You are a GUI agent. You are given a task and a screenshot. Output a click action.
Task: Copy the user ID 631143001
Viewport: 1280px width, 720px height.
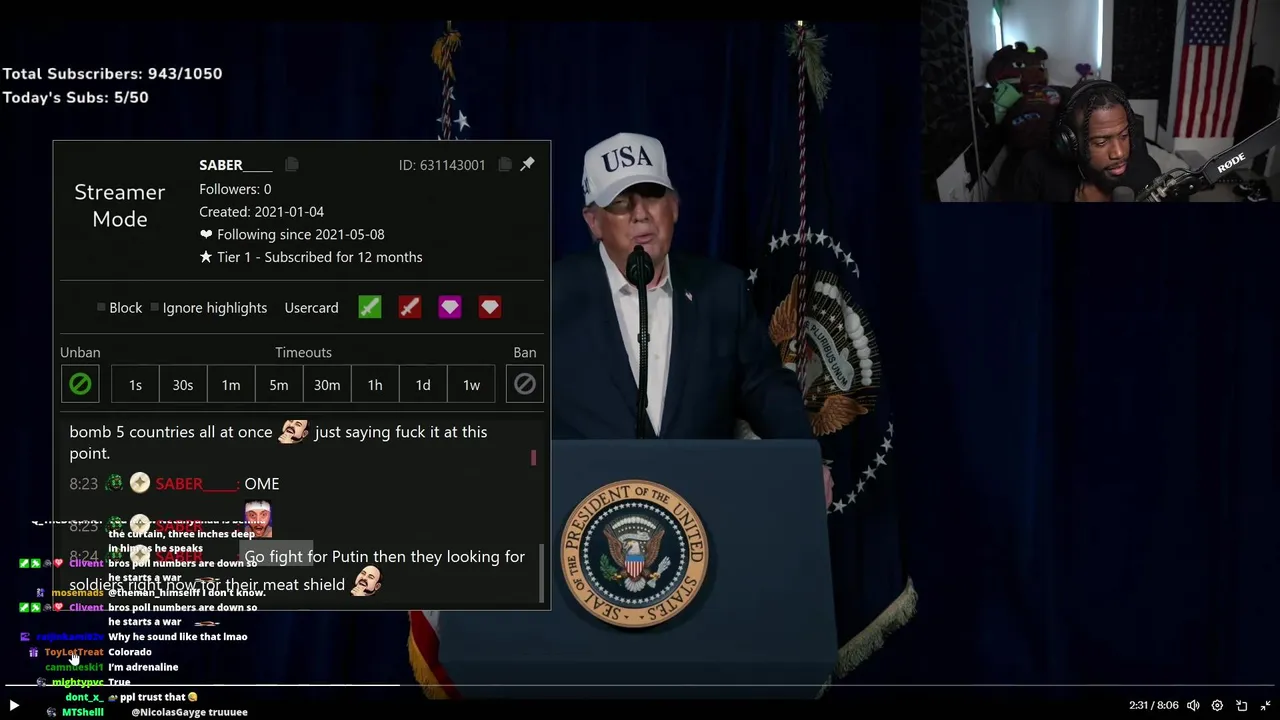[504, 164]
